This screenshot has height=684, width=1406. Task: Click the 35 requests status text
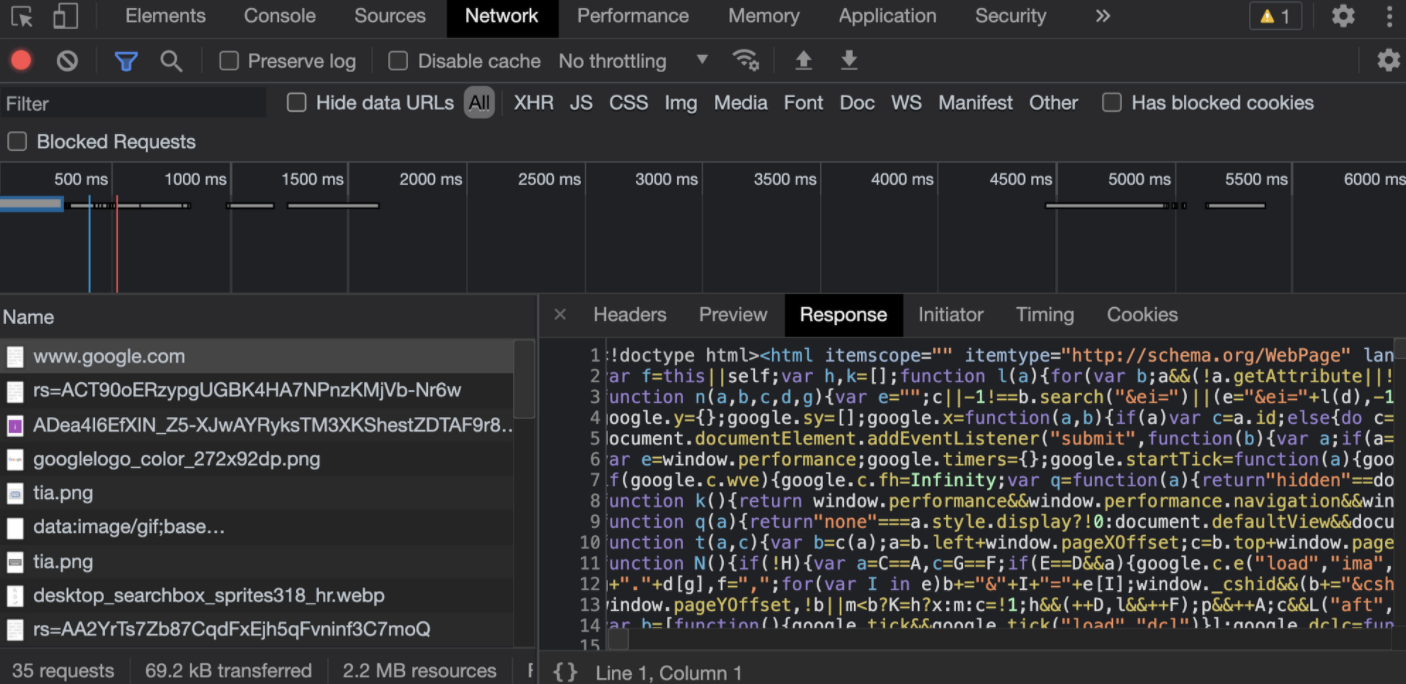point(64,671)
